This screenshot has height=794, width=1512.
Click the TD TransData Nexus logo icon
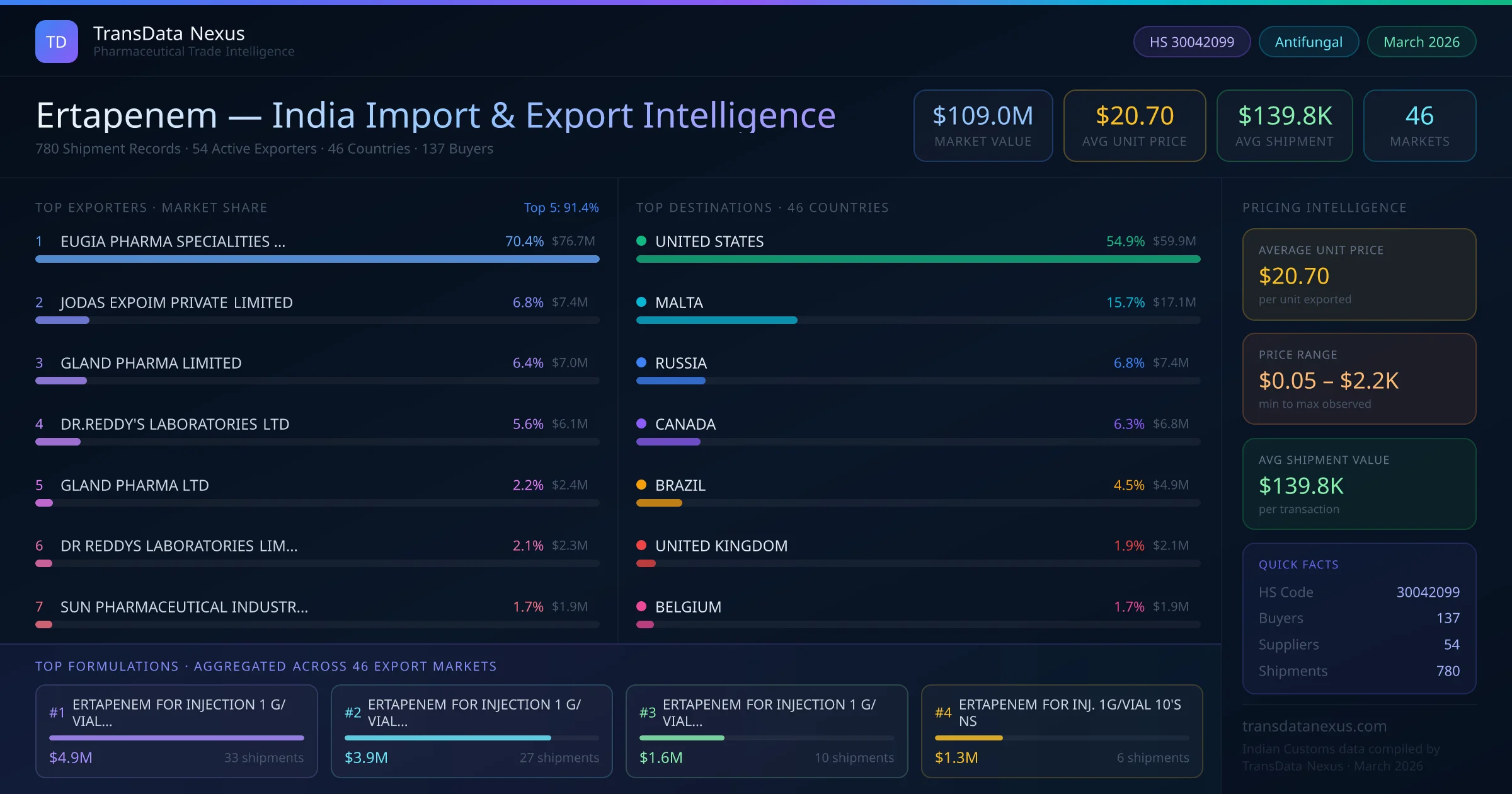pos(56,41)
